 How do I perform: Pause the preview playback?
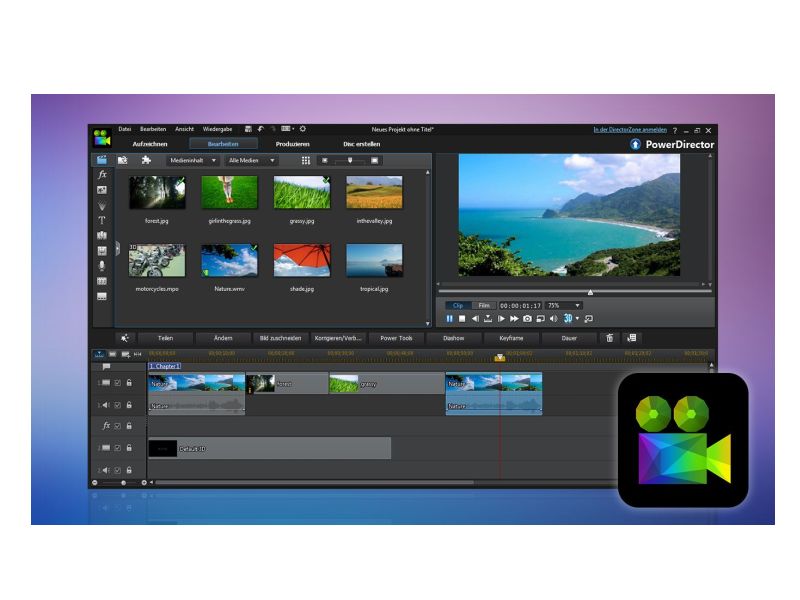point(449,319)
